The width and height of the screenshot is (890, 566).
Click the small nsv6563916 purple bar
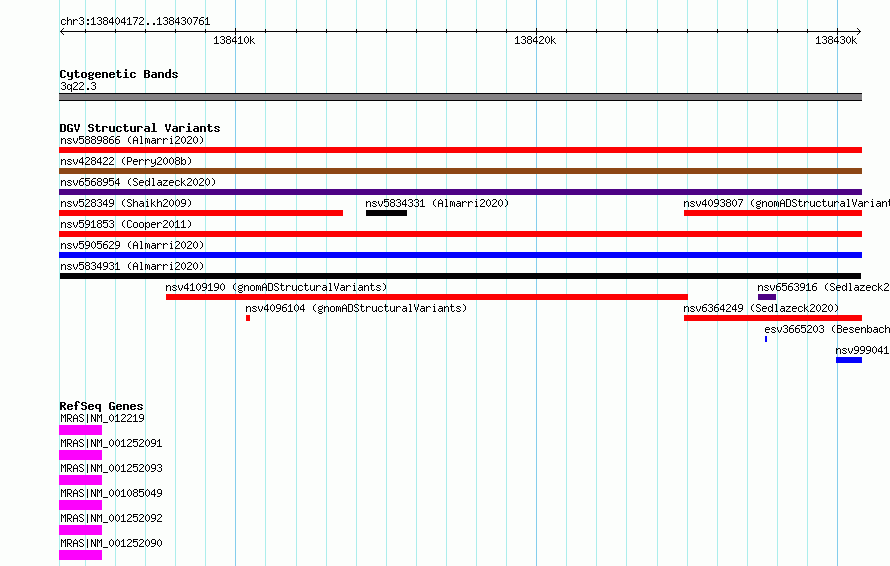tap(767, 297)
